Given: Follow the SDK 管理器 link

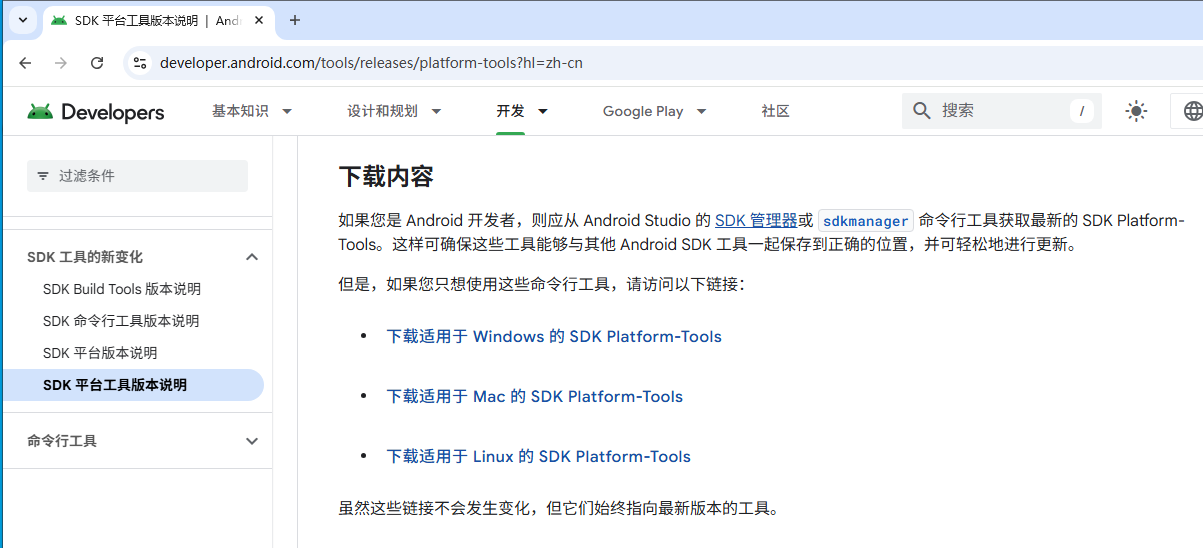Looking at the screenshot, I should click(756, 220).
